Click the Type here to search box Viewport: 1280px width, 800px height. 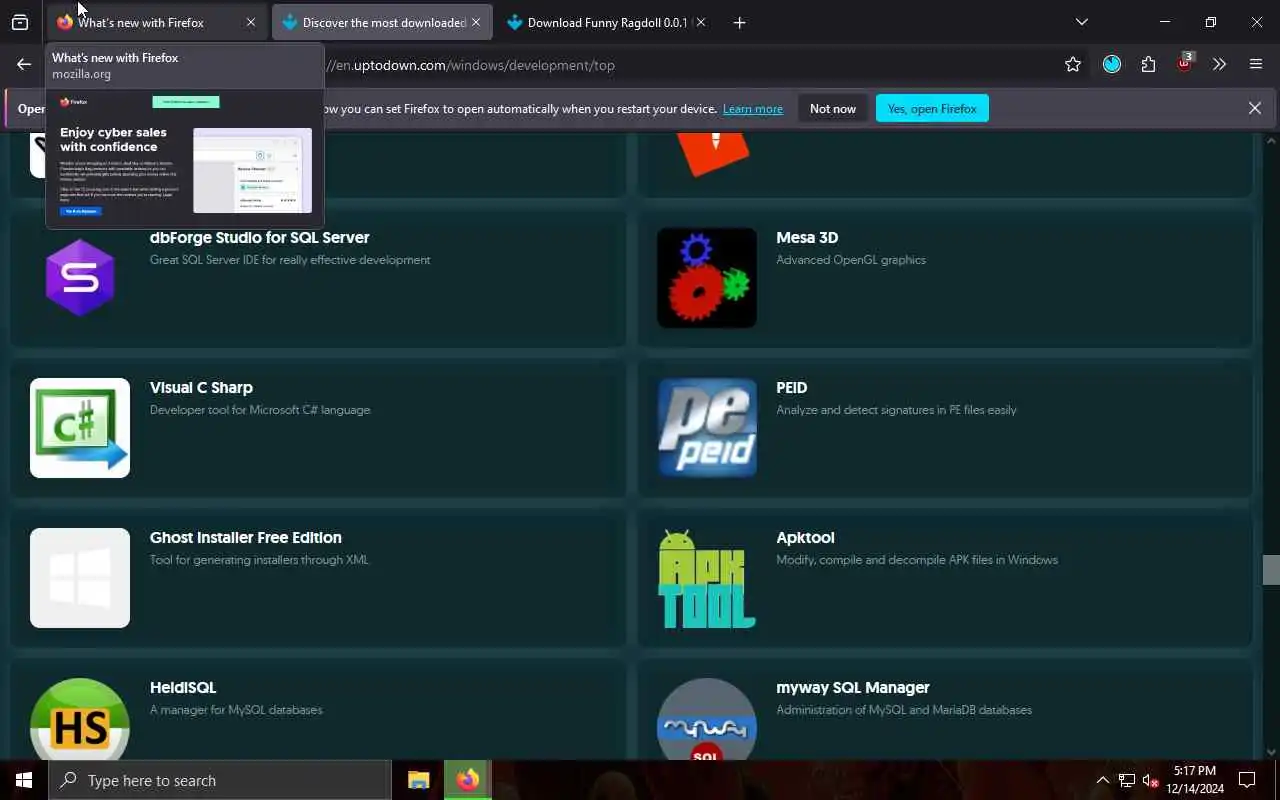(x=220, y=780)
